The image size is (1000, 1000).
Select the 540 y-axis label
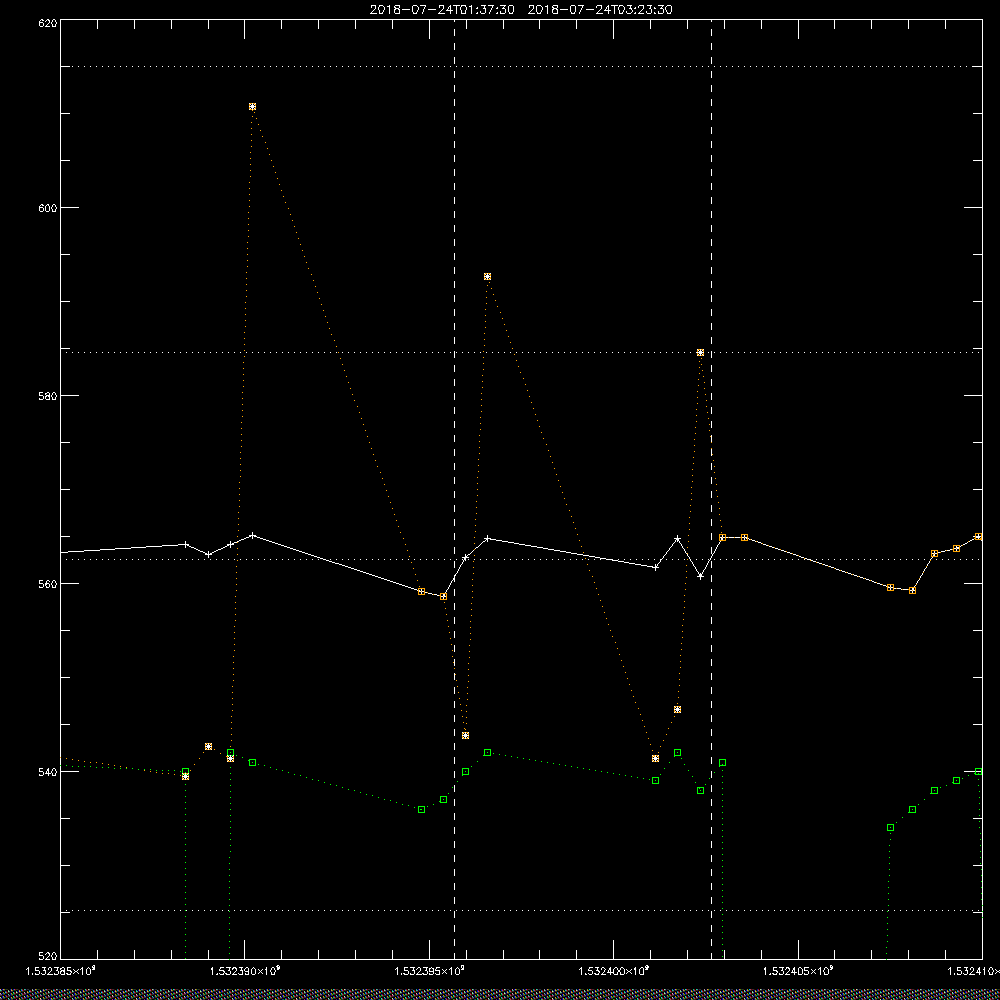[x=48, y=772]
